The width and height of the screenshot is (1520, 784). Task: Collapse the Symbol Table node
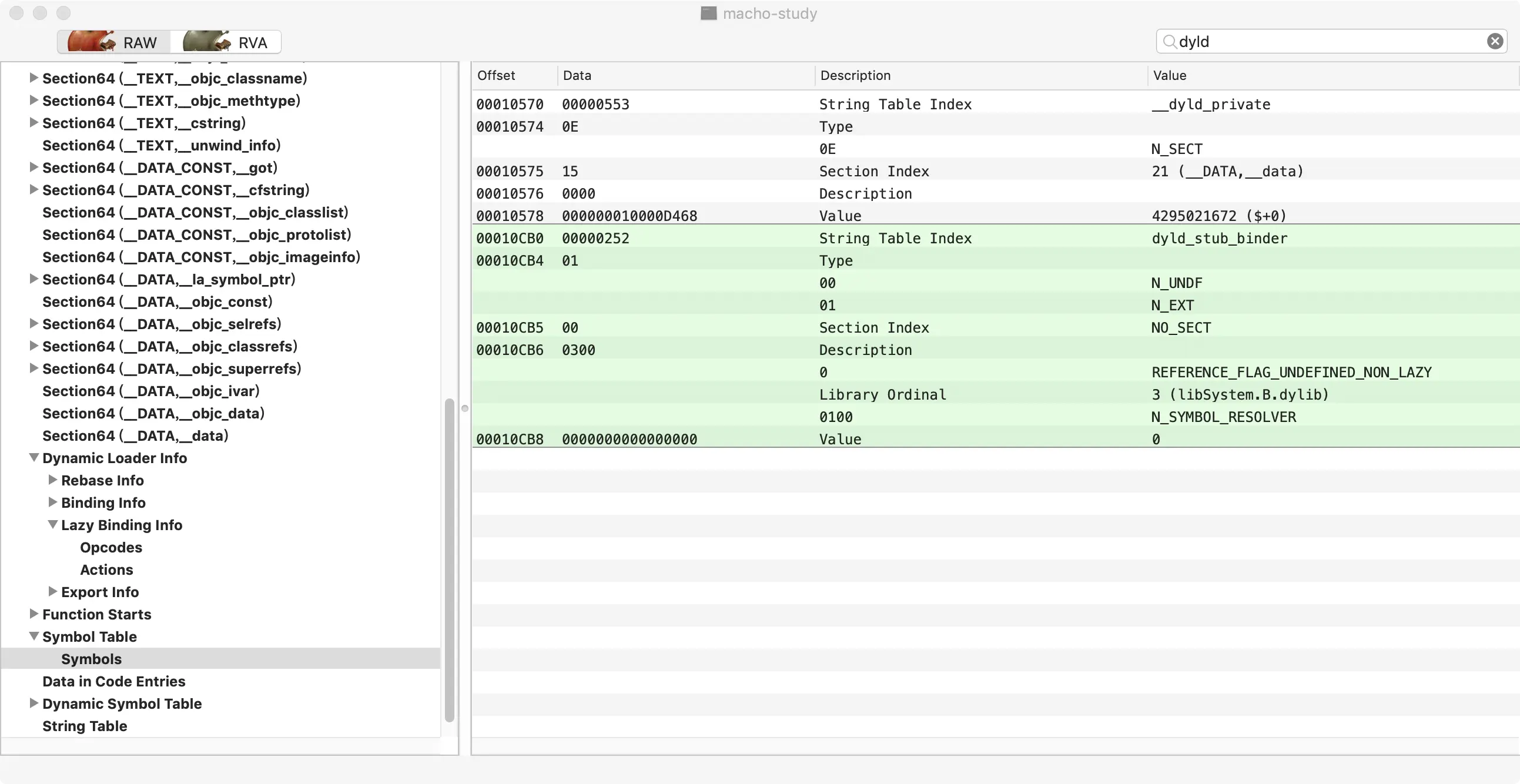tap(34, 636)
